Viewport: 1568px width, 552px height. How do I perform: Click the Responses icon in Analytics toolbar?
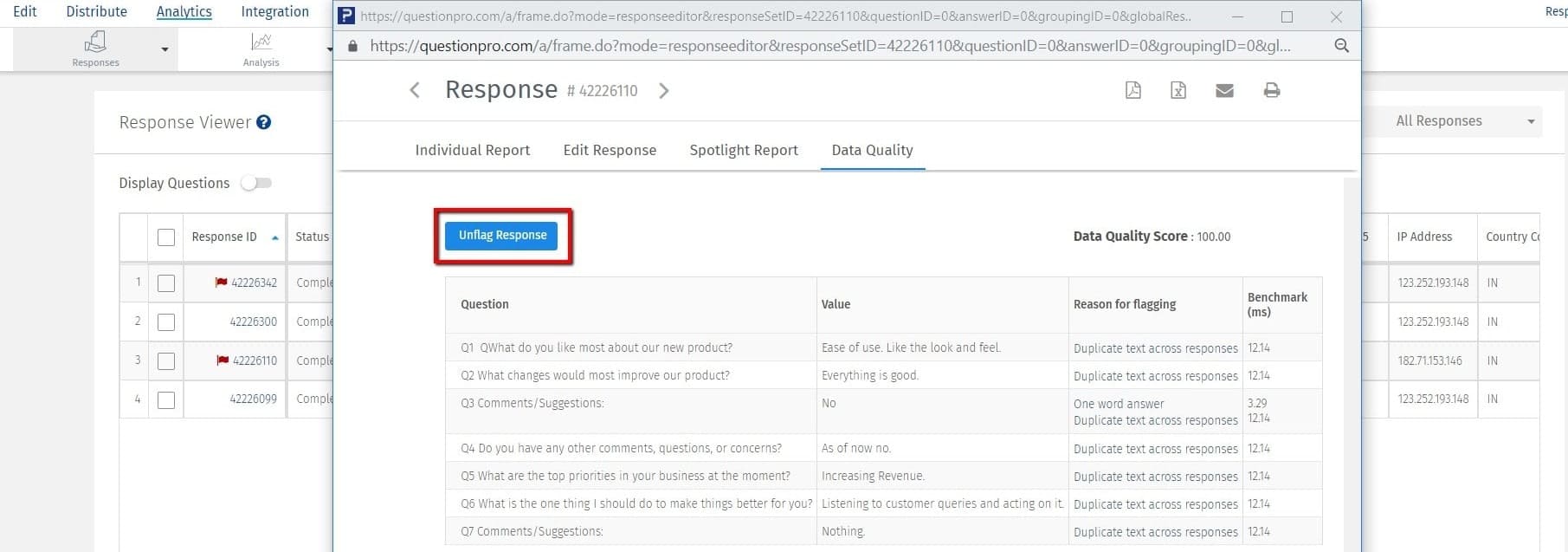click(95, 42)
